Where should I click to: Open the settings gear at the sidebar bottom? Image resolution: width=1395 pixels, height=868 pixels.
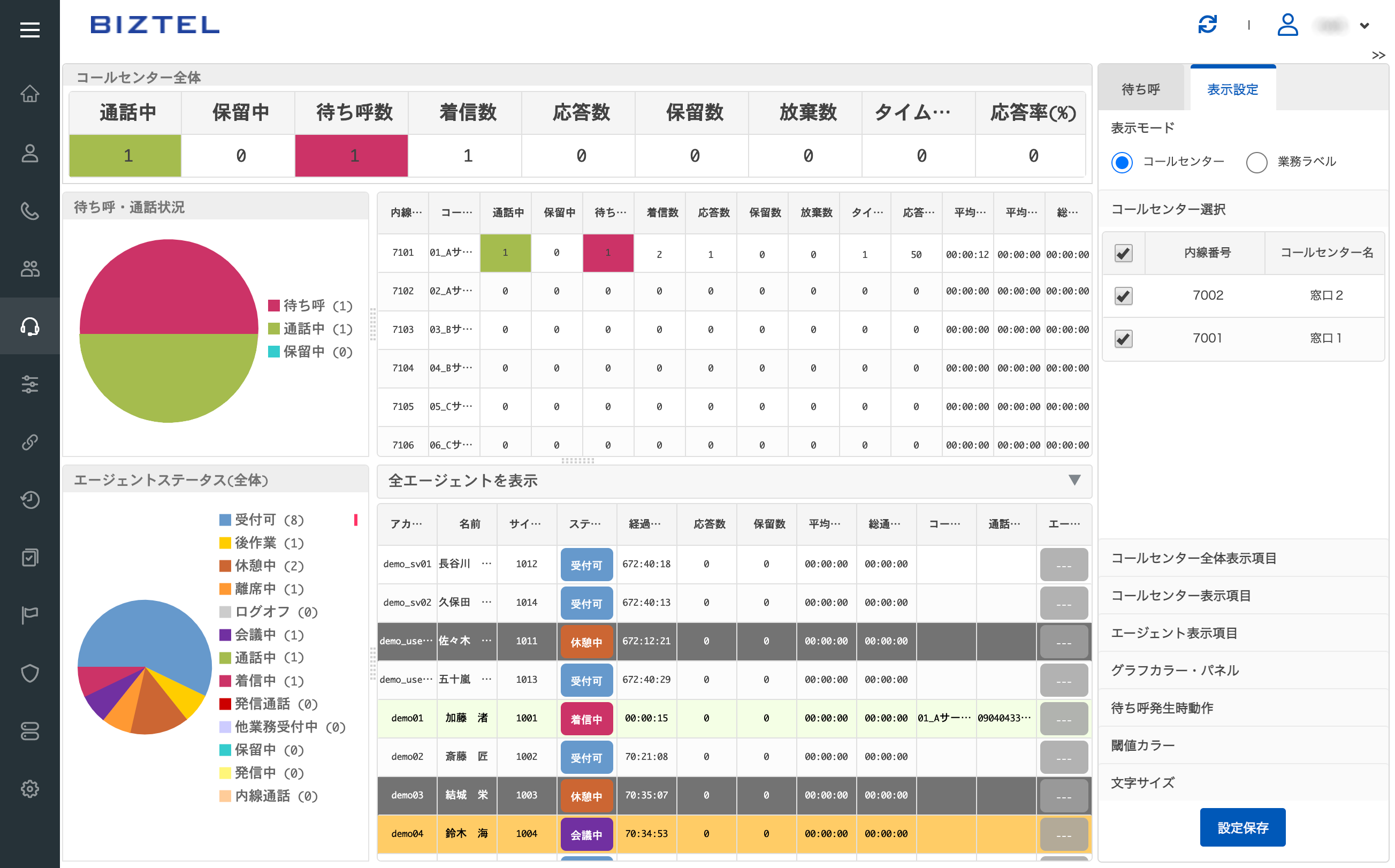tap(29, 788)
